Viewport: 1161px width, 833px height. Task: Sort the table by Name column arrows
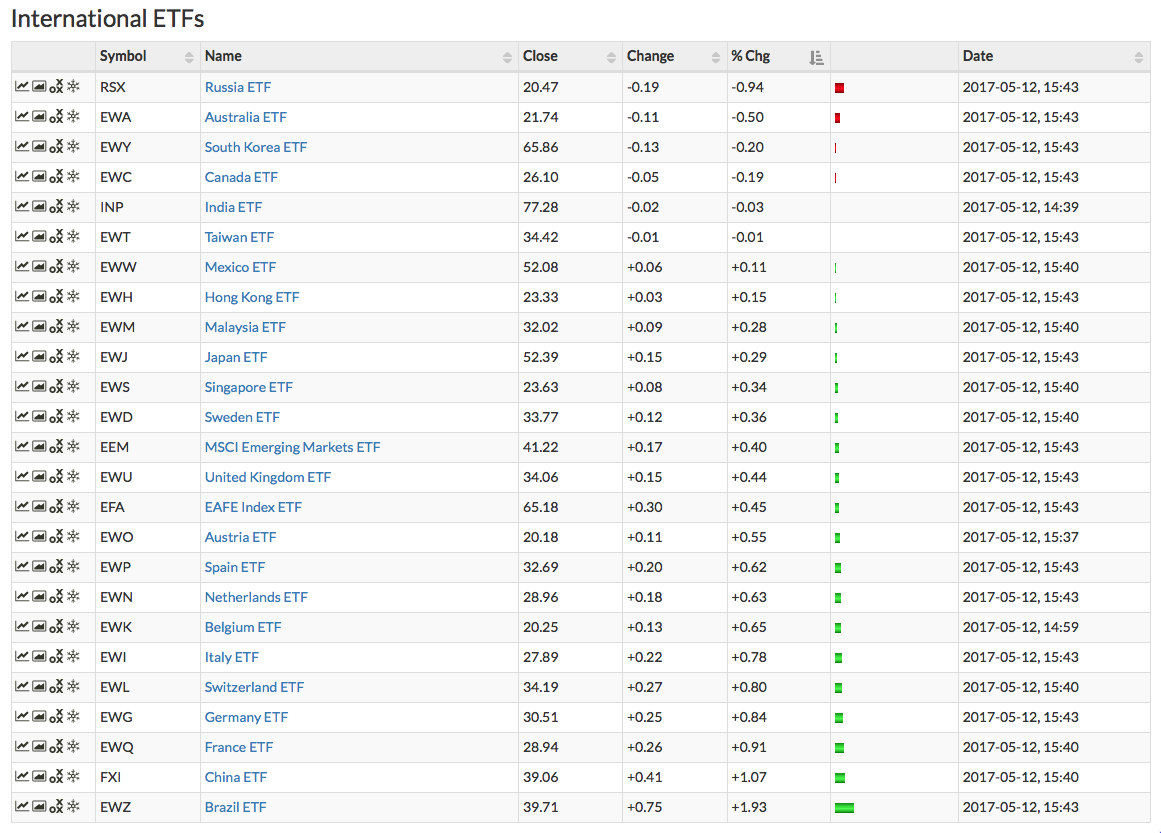click(507, 57)
